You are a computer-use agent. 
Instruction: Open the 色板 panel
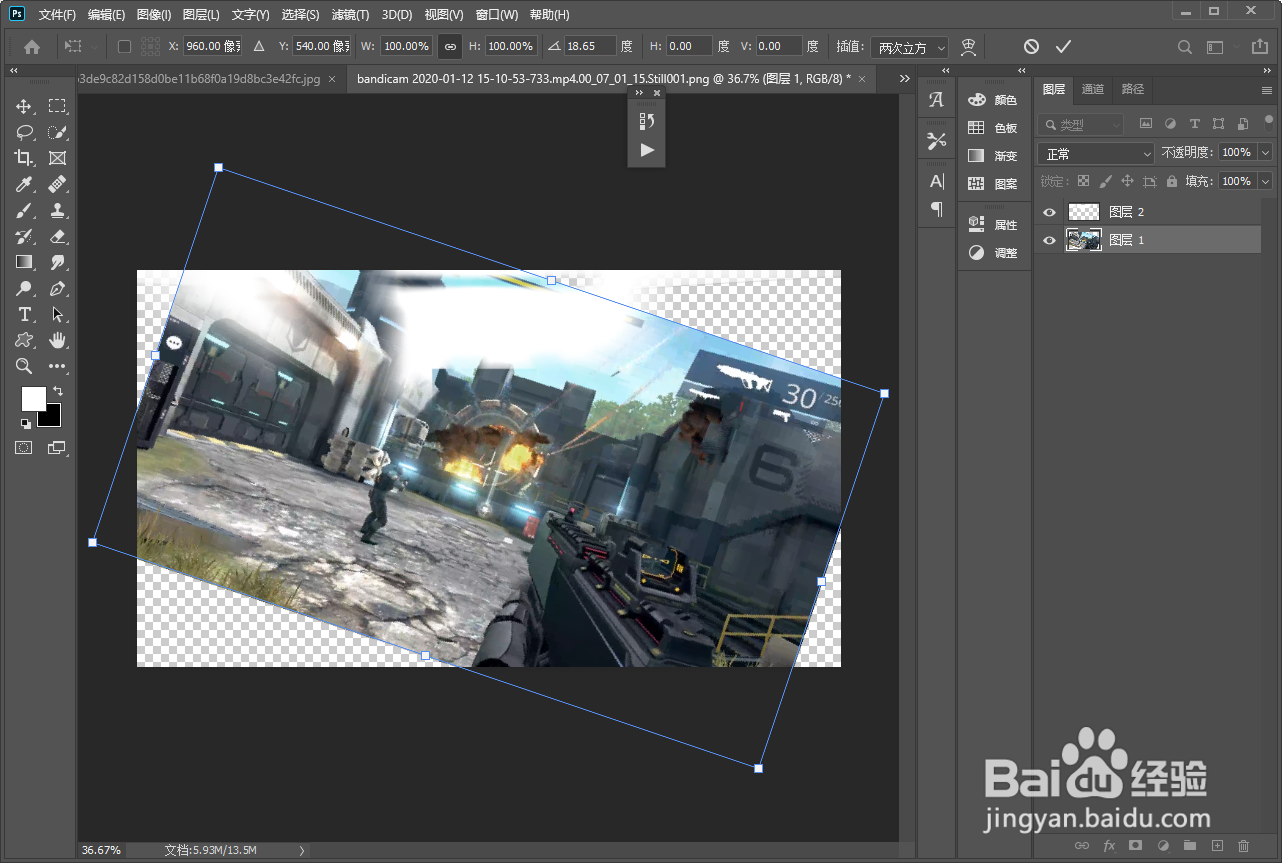pos(992,128)
